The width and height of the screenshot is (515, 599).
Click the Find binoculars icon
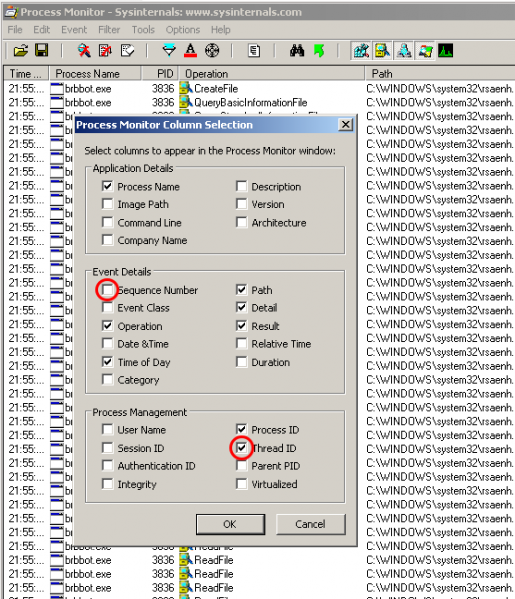pos(297,50)
